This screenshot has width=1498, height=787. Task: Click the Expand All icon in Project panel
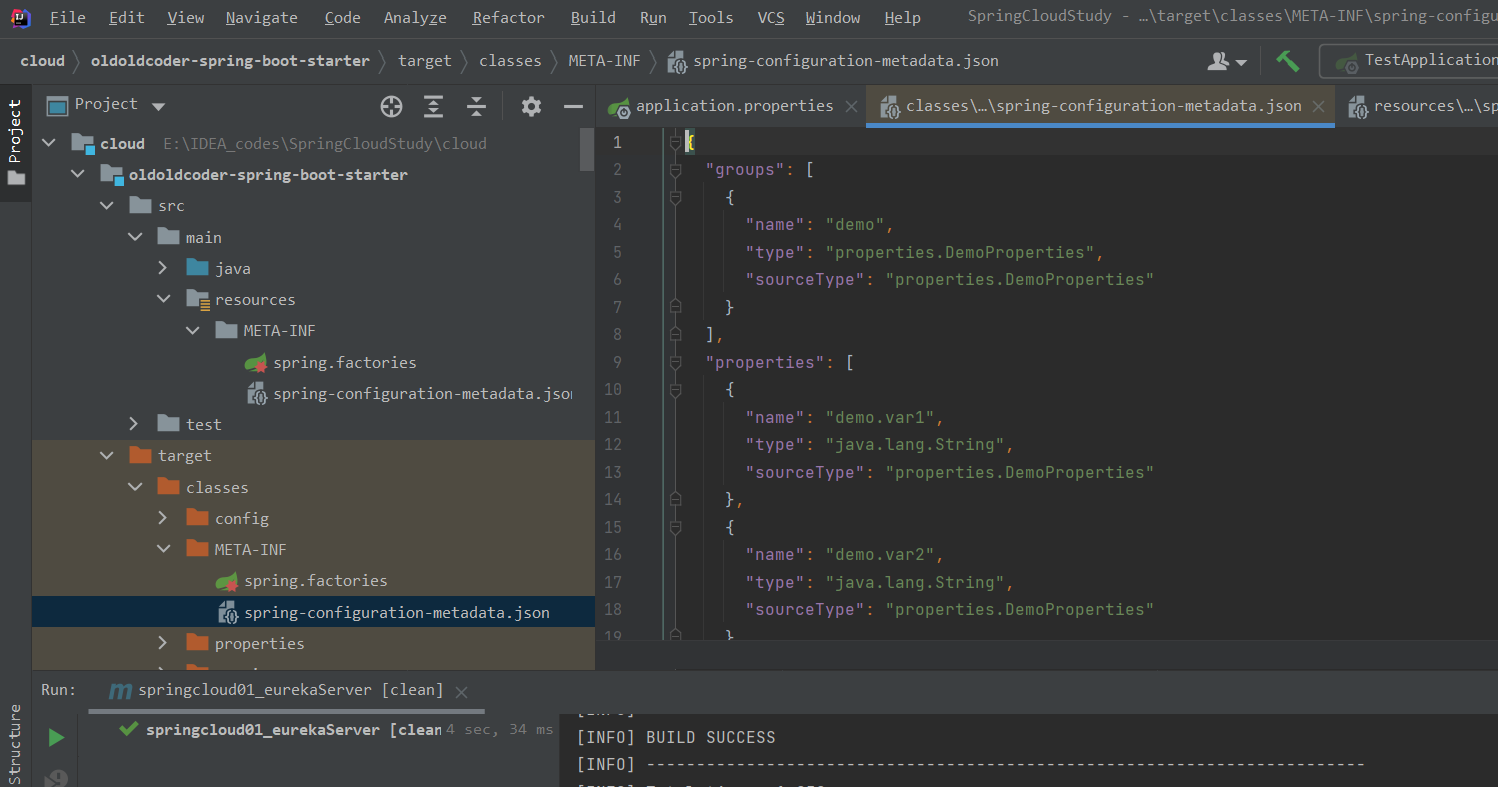pos(433,106)
